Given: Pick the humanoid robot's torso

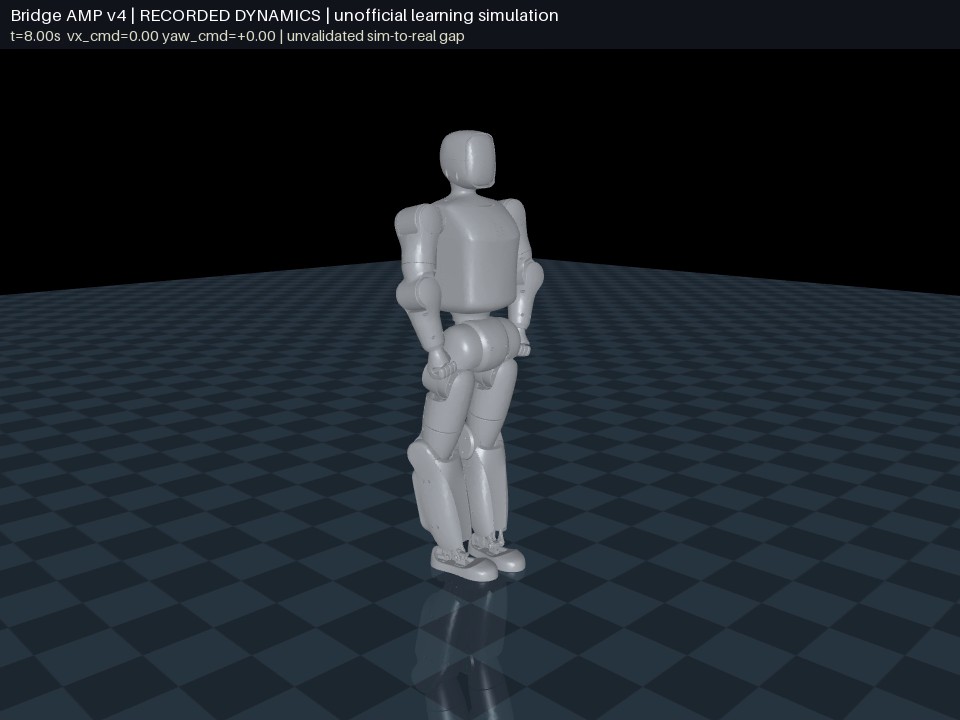Looking at the screenshot, I should pyautogui.click(x=476, y=255).
